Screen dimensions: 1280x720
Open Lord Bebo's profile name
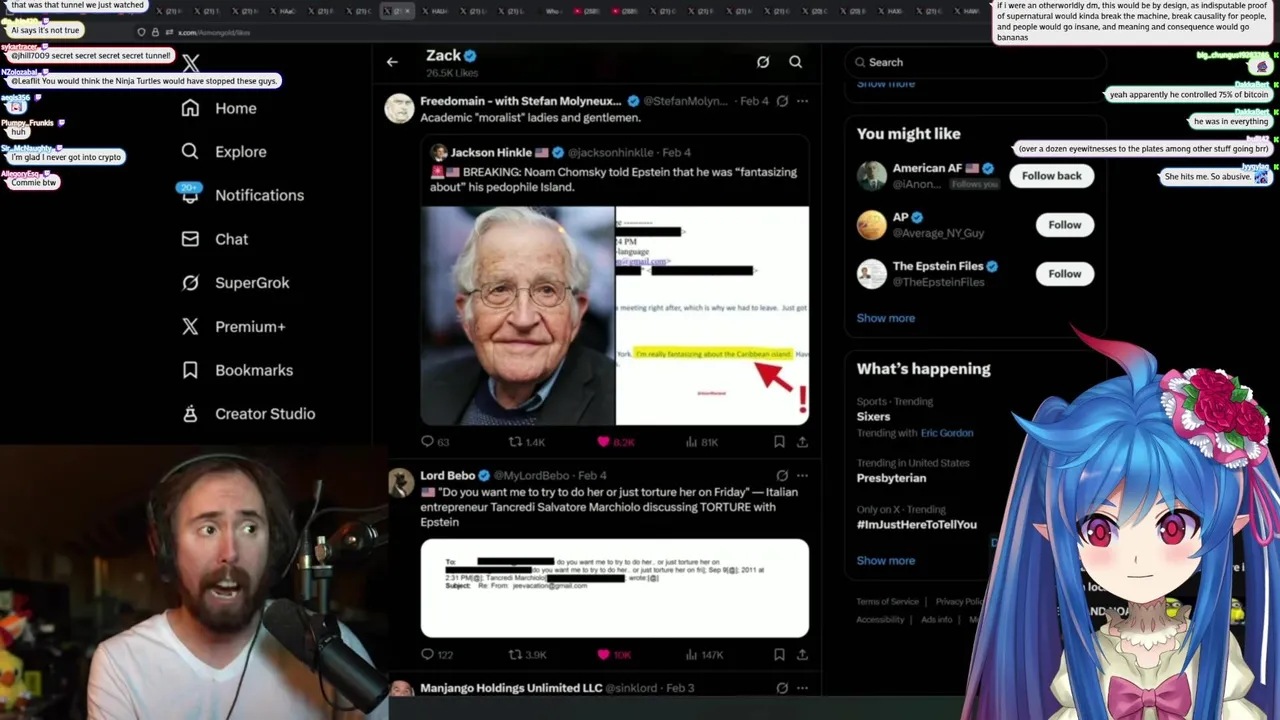447,475
